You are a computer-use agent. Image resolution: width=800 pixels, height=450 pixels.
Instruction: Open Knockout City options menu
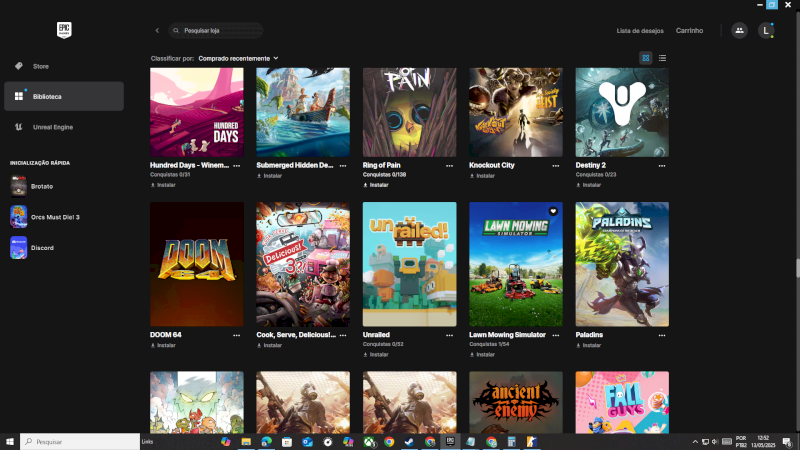(x=556, y=166)
